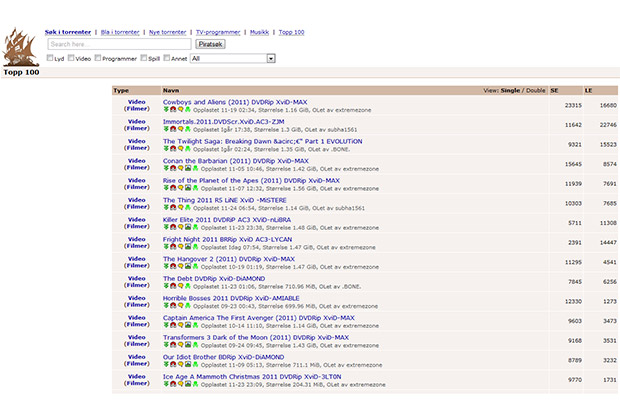Download torrent arrow for Transformers 3

pos(166,345)
